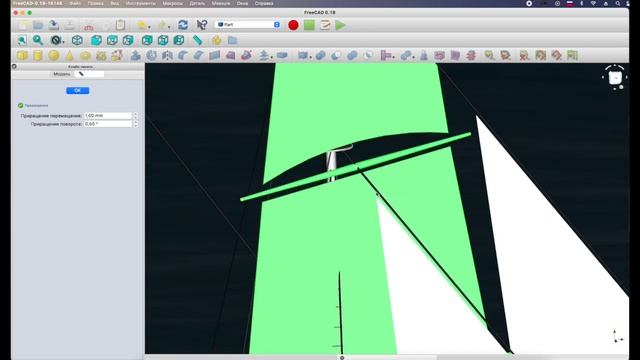Image resolution: width=640 pixels, height=360 pixels.
Task: Switch to the Модель tab
Action: (x=62, y=74)
